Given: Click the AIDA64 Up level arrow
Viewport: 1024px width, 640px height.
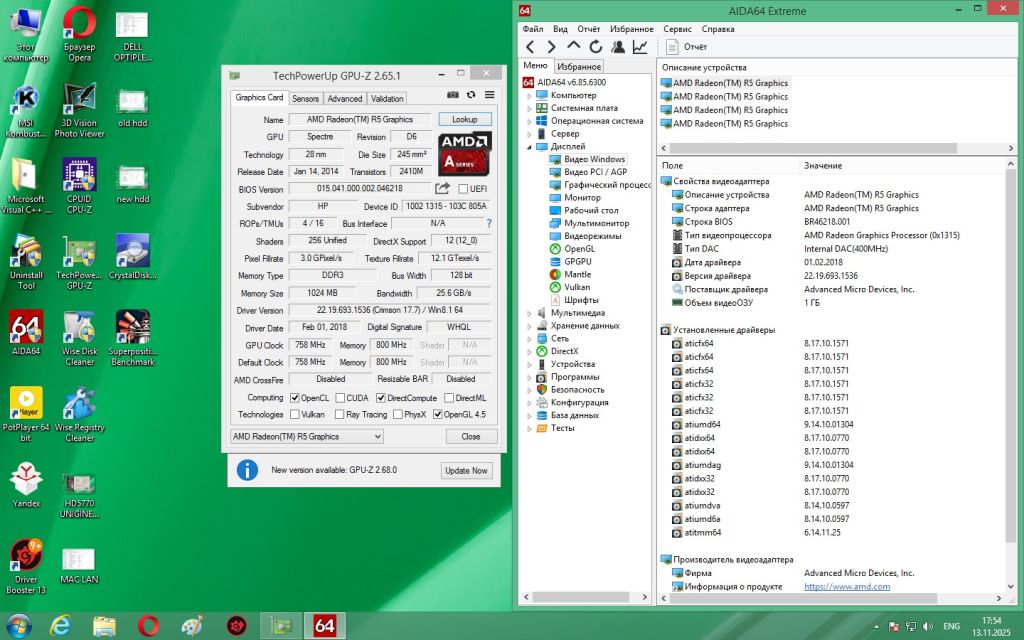Looking at the screenshot, I should coord(573,46).
